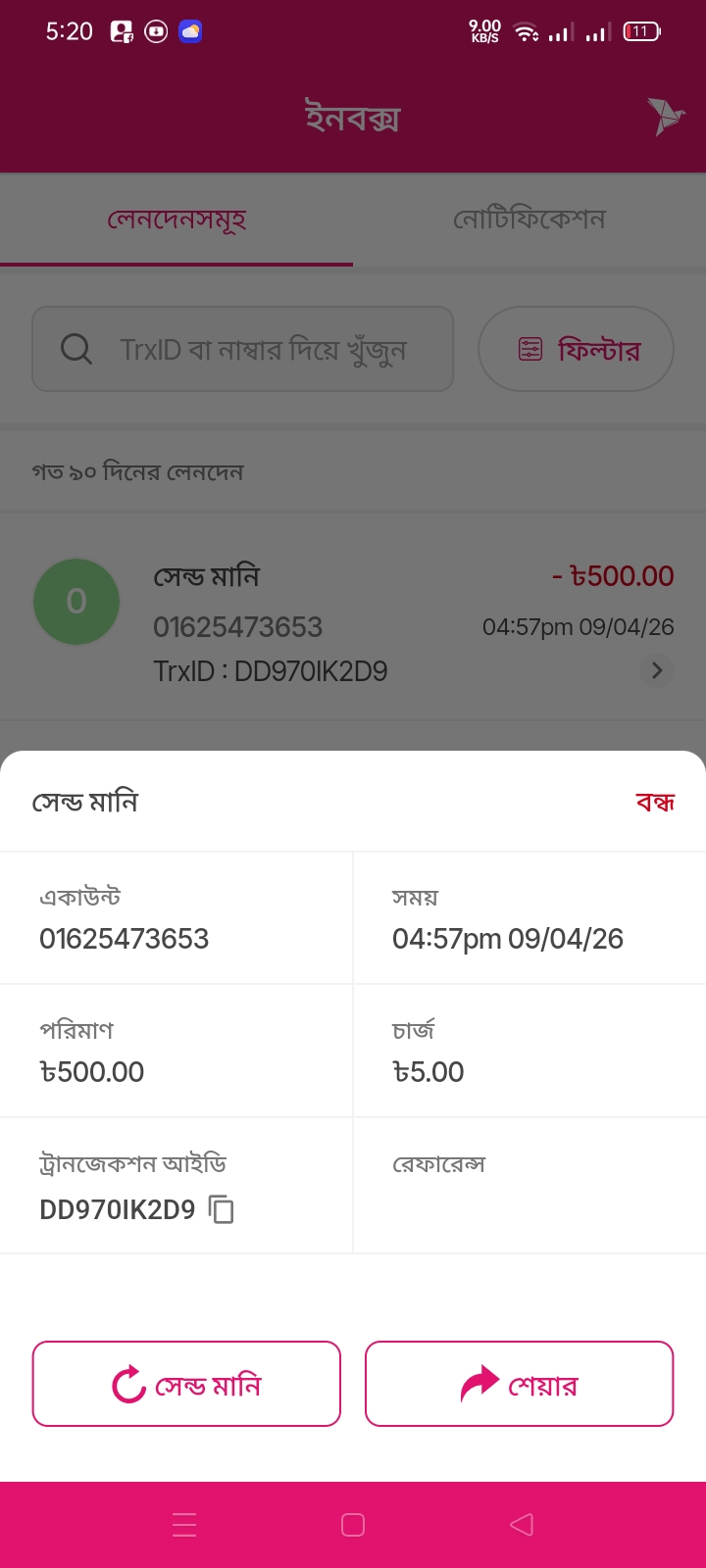Open recent apps with menu icon
The height and width of the screenshot is (1568, 706).
click(x=184, y=1524)
